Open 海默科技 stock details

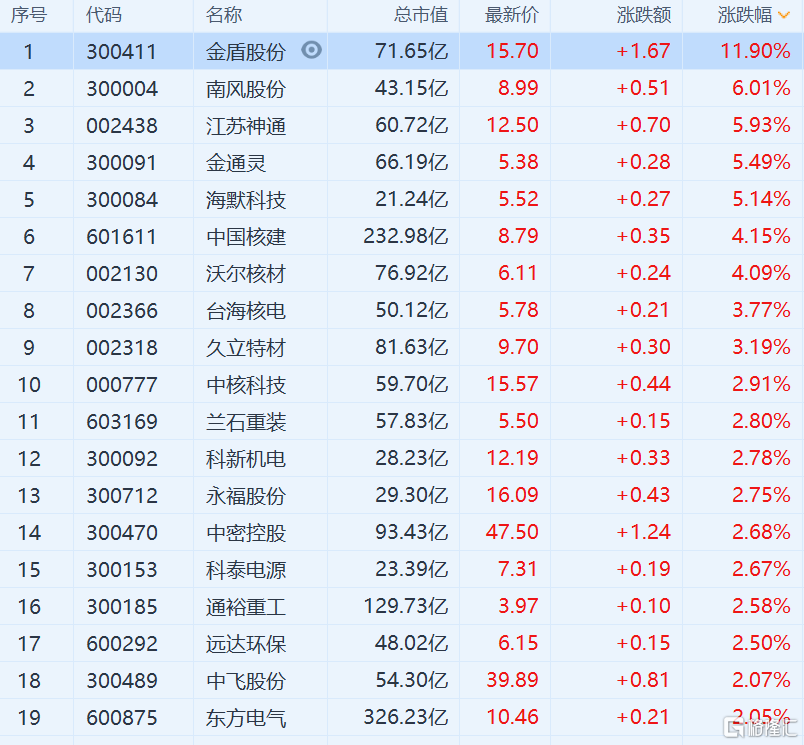(x=246, y=200)
